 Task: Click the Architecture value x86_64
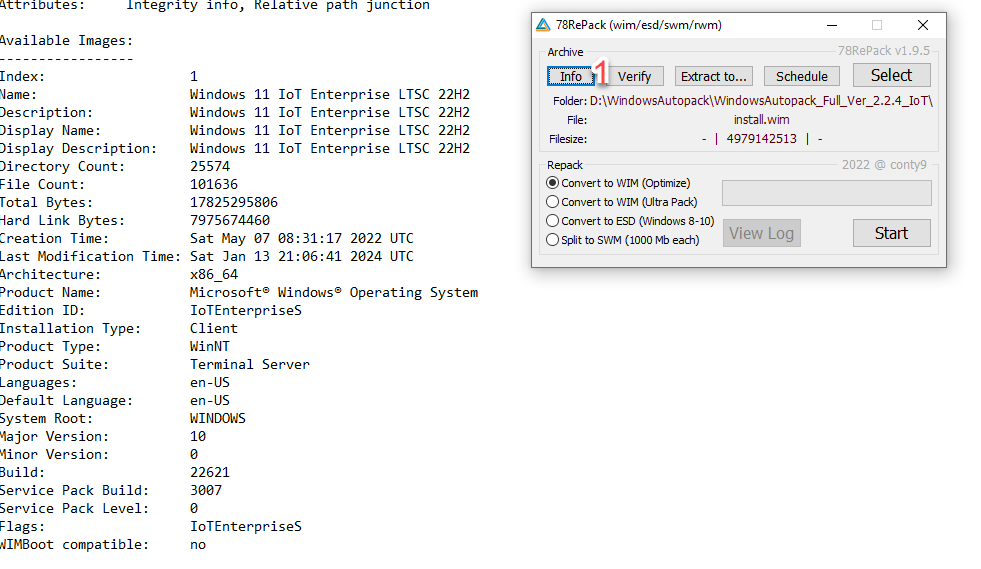[214, 275]
